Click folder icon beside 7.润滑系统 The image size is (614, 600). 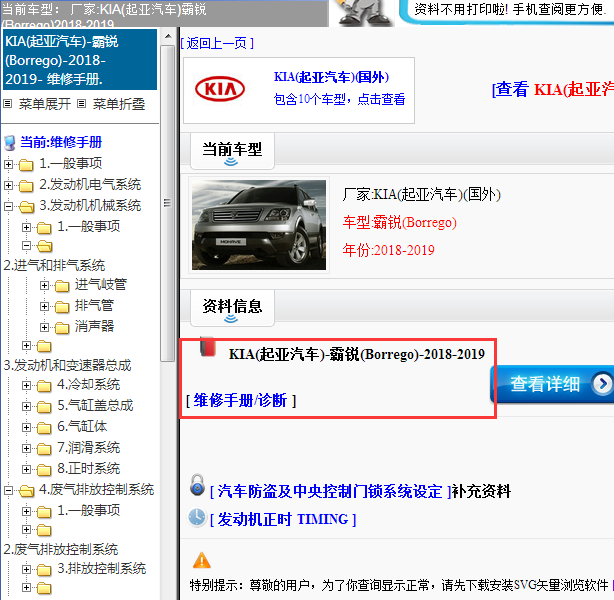tap(44, 448)
